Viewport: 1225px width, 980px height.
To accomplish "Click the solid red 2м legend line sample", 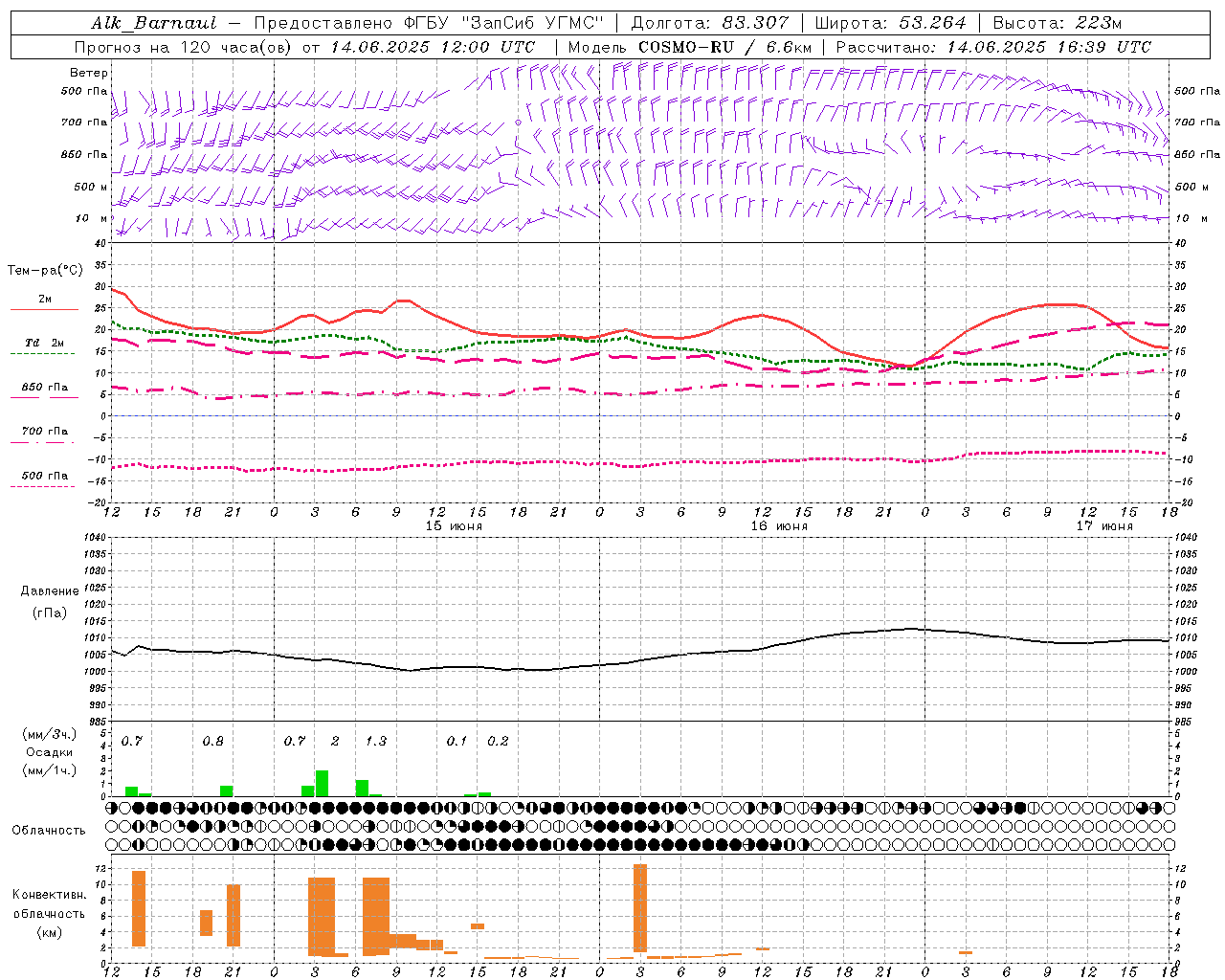I will click(x=44, y=310).
